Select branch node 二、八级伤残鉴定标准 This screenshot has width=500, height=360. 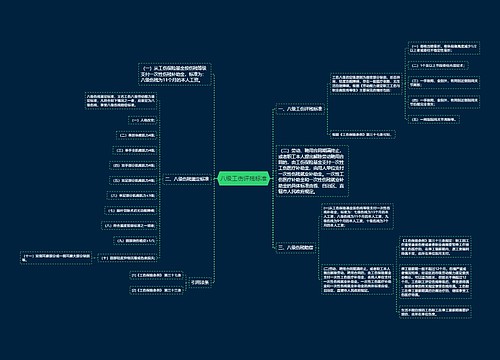click(187, 179)
